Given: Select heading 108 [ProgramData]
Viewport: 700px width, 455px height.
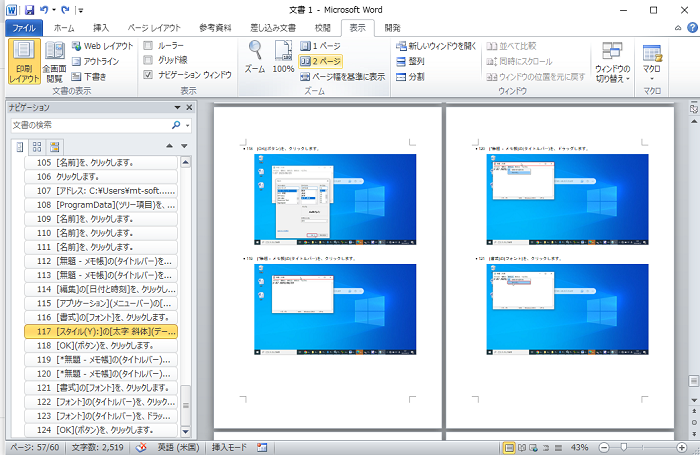Looking at the screenshot, I should coord(101,205).
